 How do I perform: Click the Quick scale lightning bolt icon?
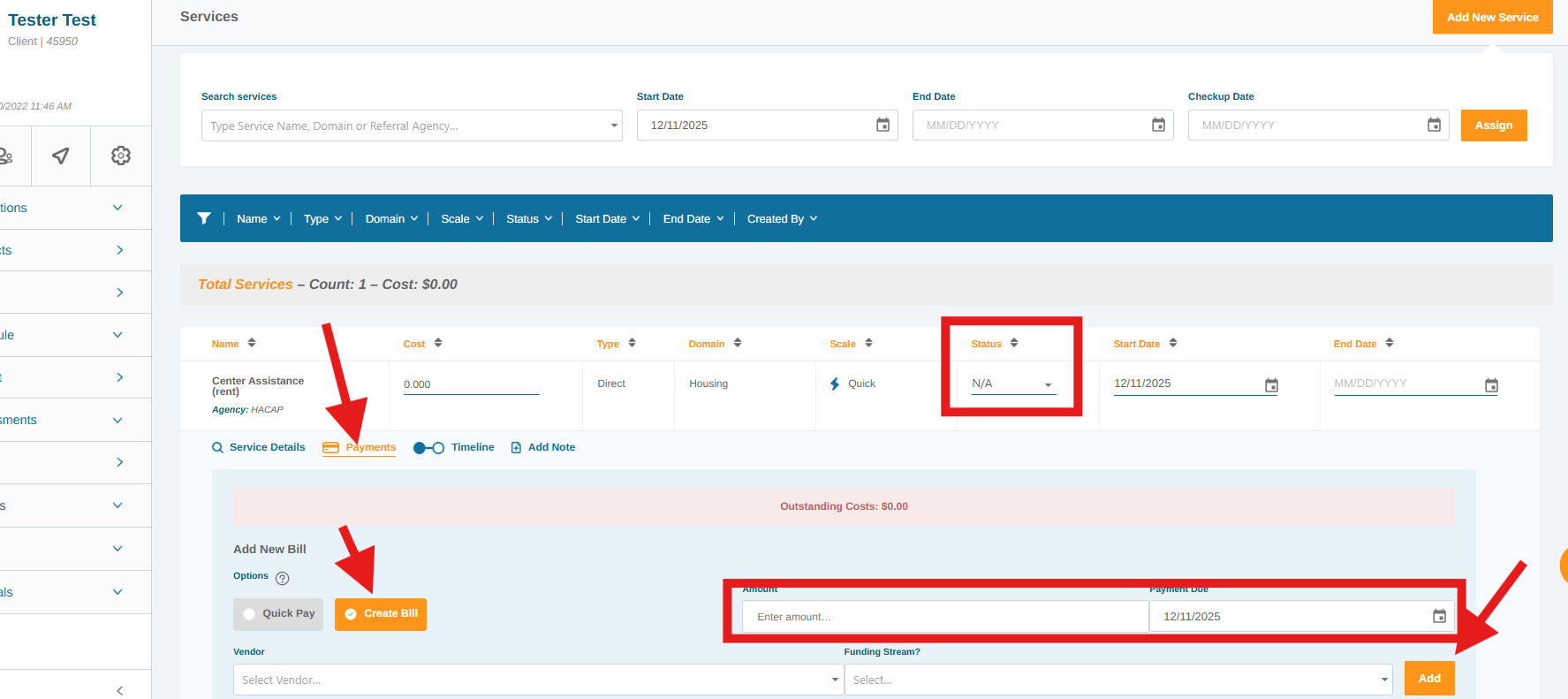click(x=835, y=384)
